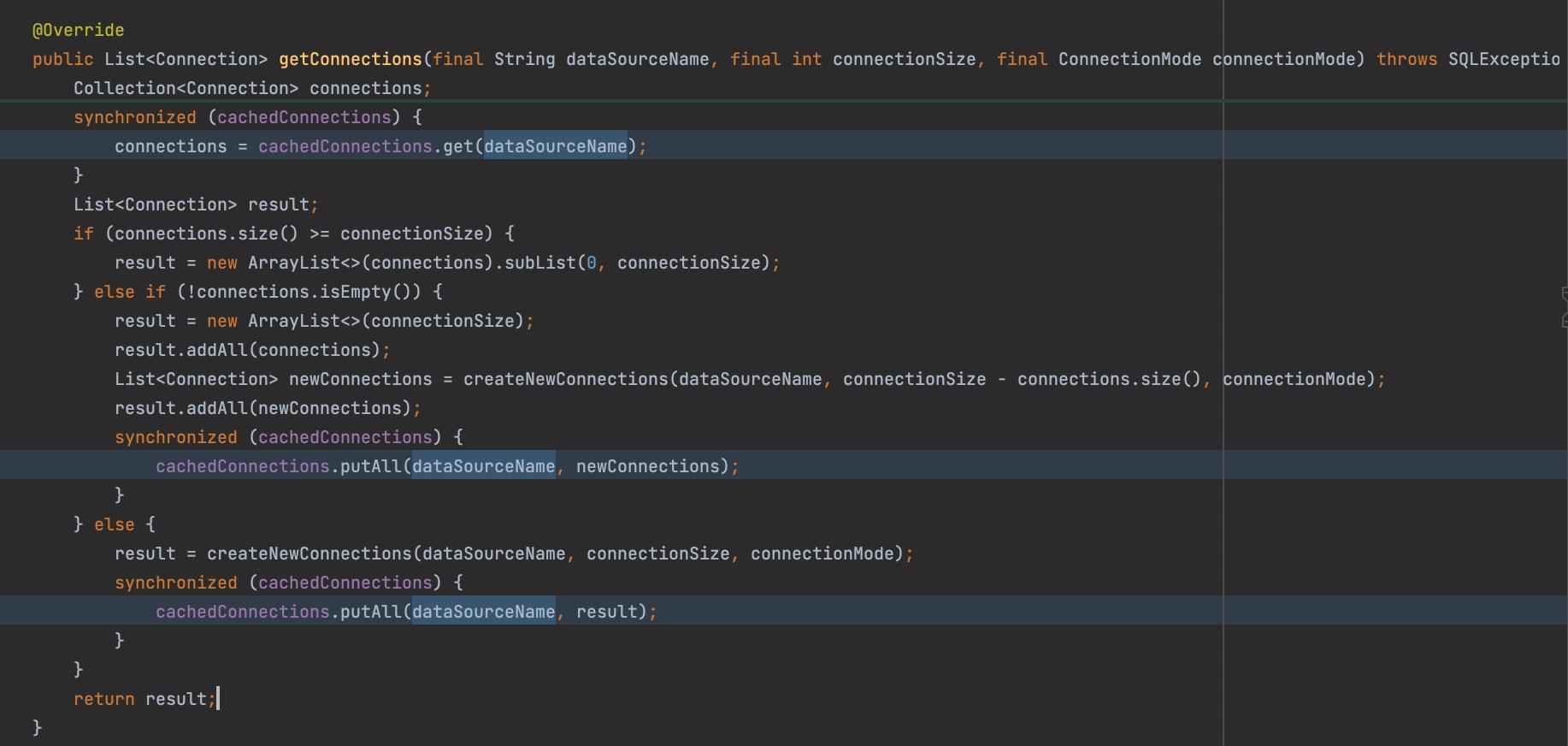Collapse the upper code fold marker at right edge
The height and width of the screenshot is (746, 1568).
pyautogui.click(x=1564, y=294)
